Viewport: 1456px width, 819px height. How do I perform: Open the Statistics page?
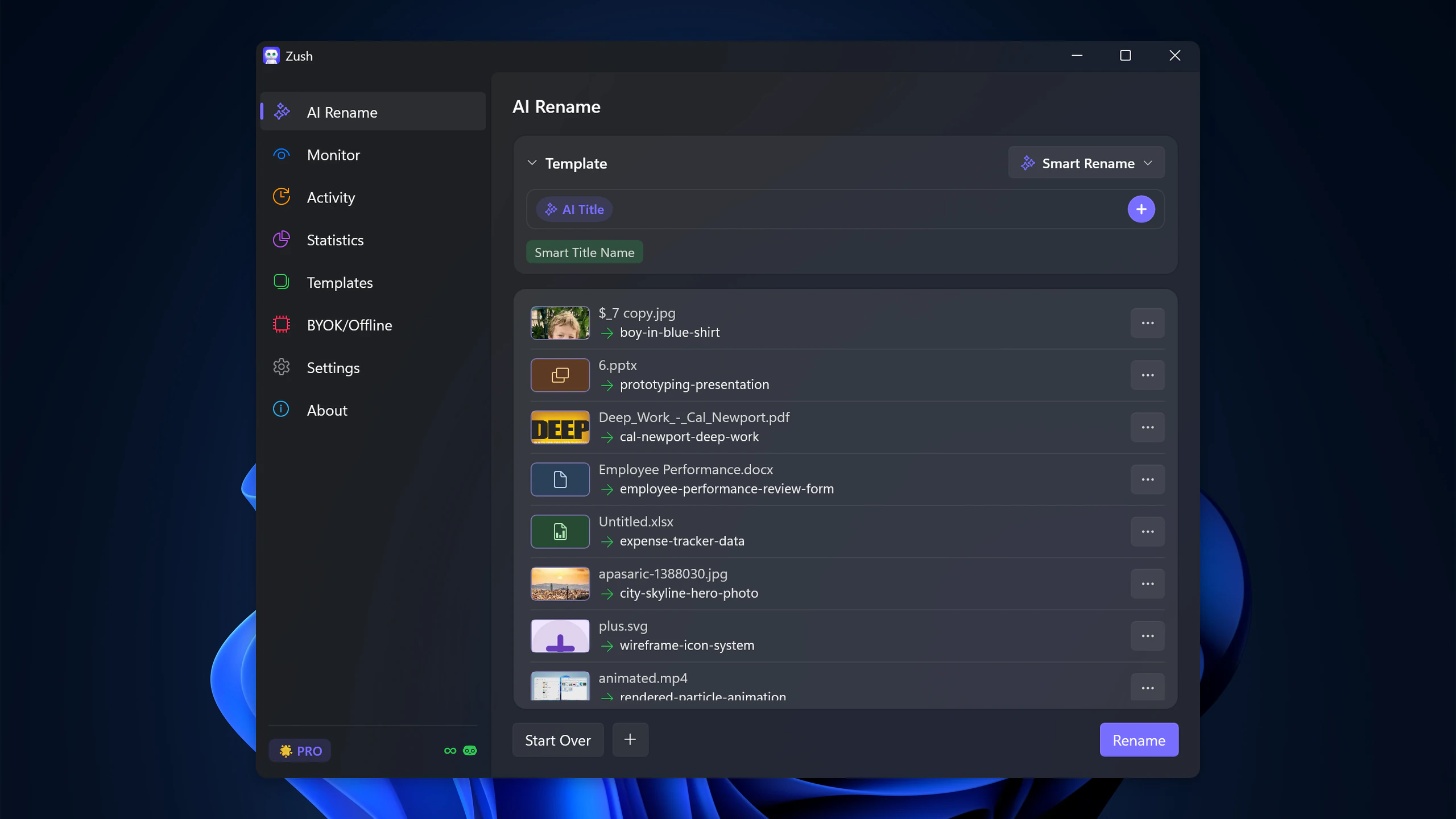pyautogui.click(x=373, y=240)
